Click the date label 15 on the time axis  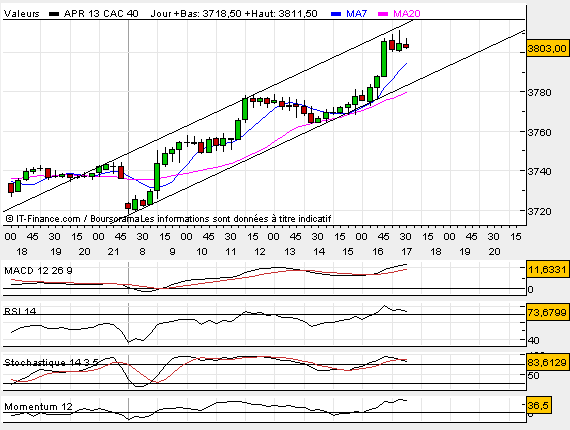(x=348, y=252)
